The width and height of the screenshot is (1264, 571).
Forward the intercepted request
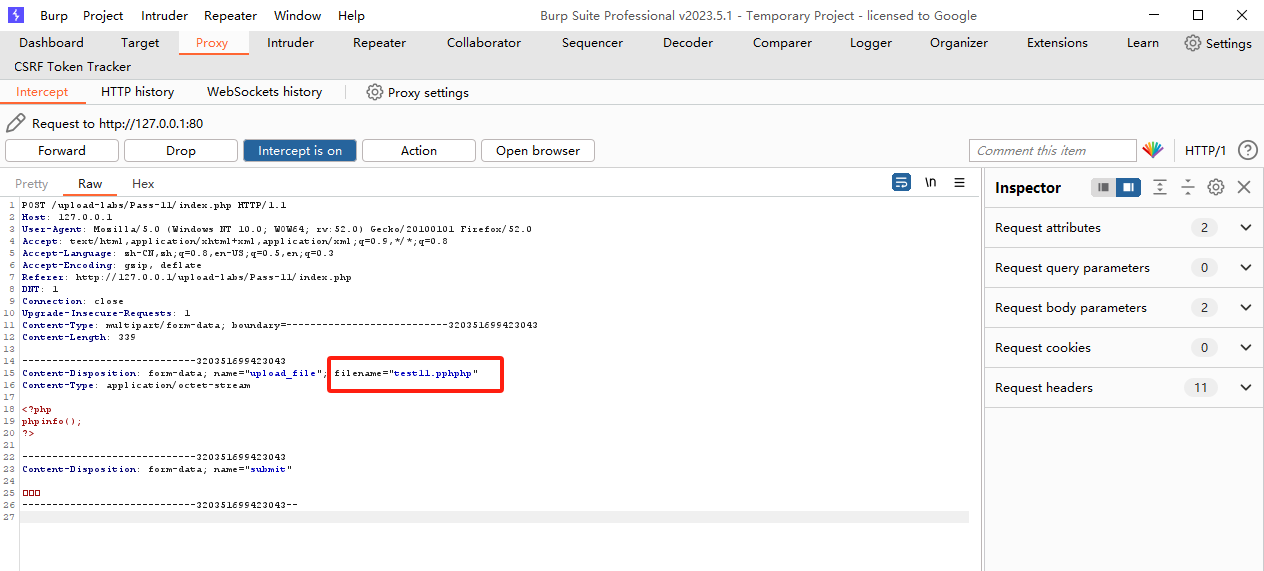point(62,150)
